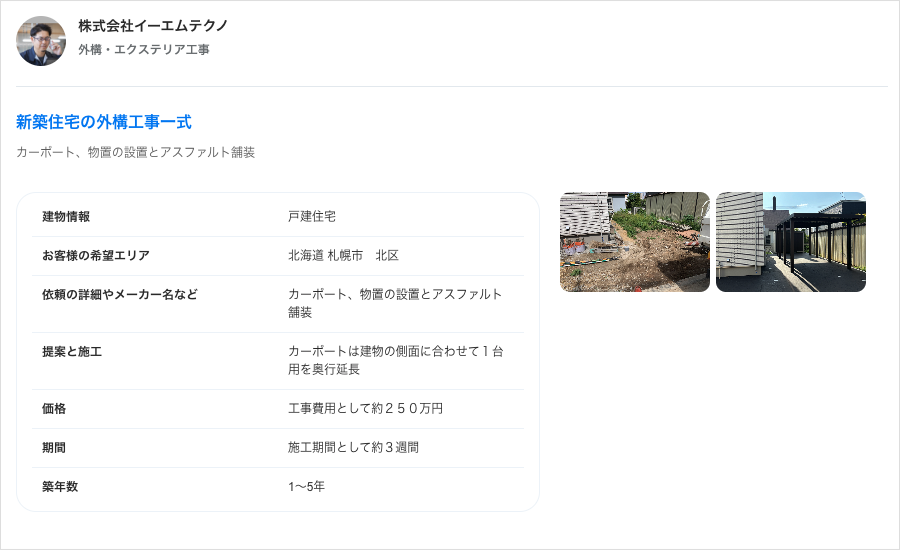This screenshot has height=550, width=900.
Task: Click the 築年数 row label
Action: (x=60, y=487)
